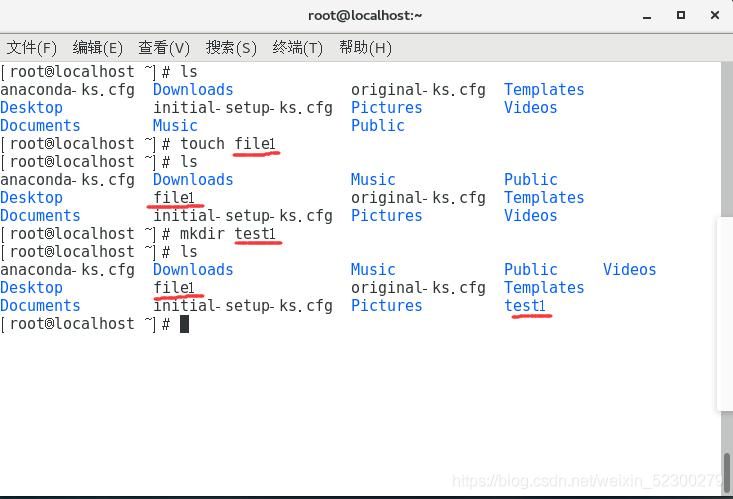Click initial-setup-ks.cfg on the row ending with test1

[x=243, y=306]
